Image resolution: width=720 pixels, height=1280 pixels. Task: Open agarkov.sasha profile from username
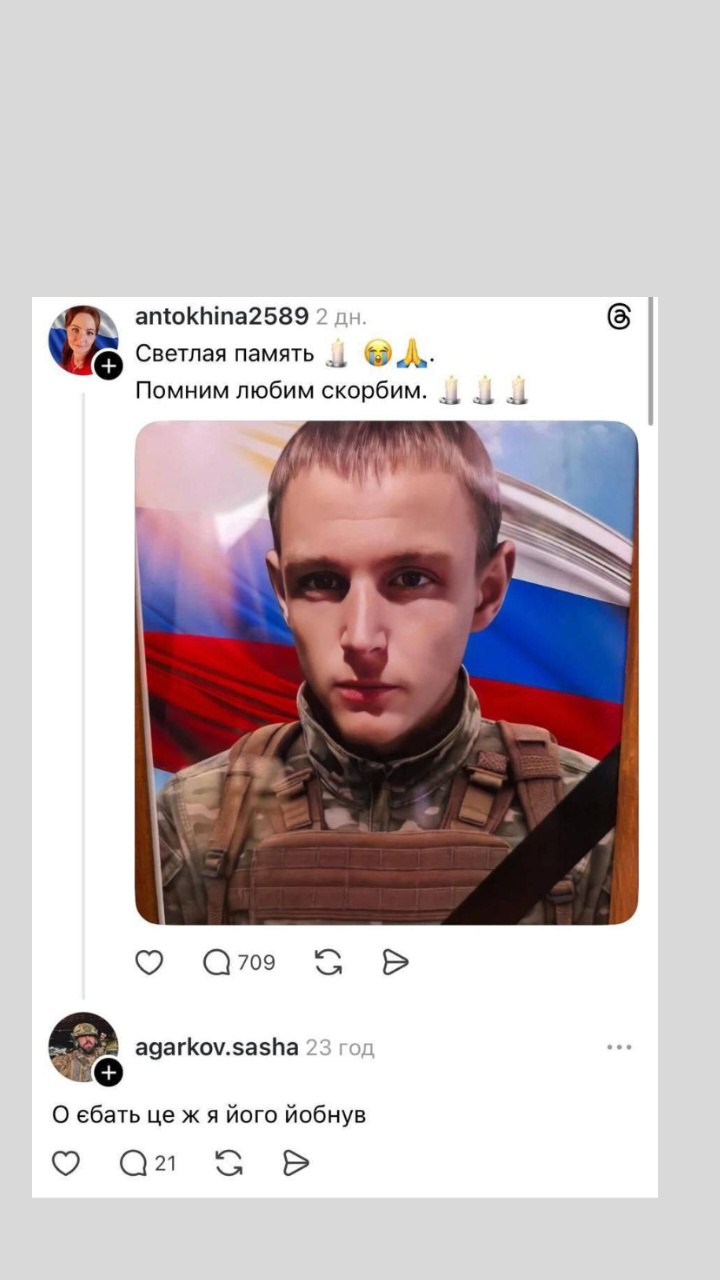[x=217, y=1047]
